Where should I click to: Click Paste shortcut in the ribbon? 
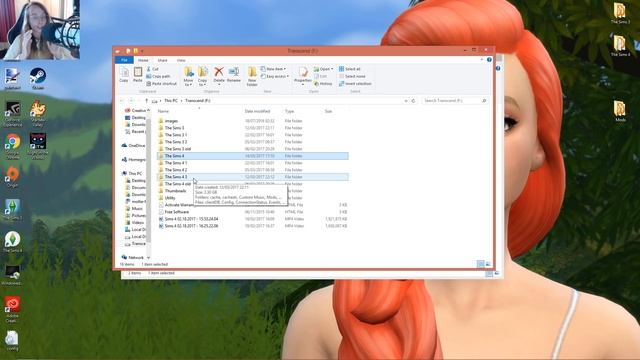tap(162, 84)
